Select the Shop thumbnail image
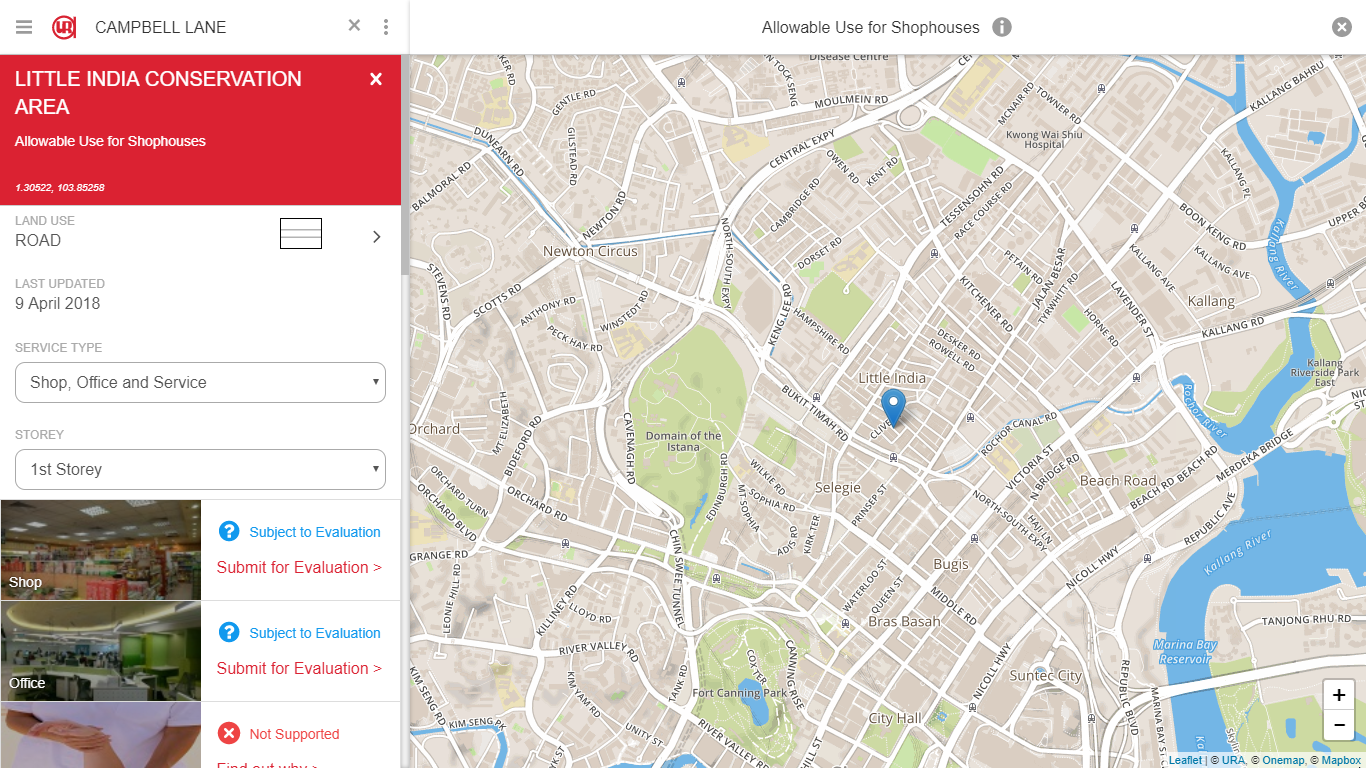 click(101, 550)
